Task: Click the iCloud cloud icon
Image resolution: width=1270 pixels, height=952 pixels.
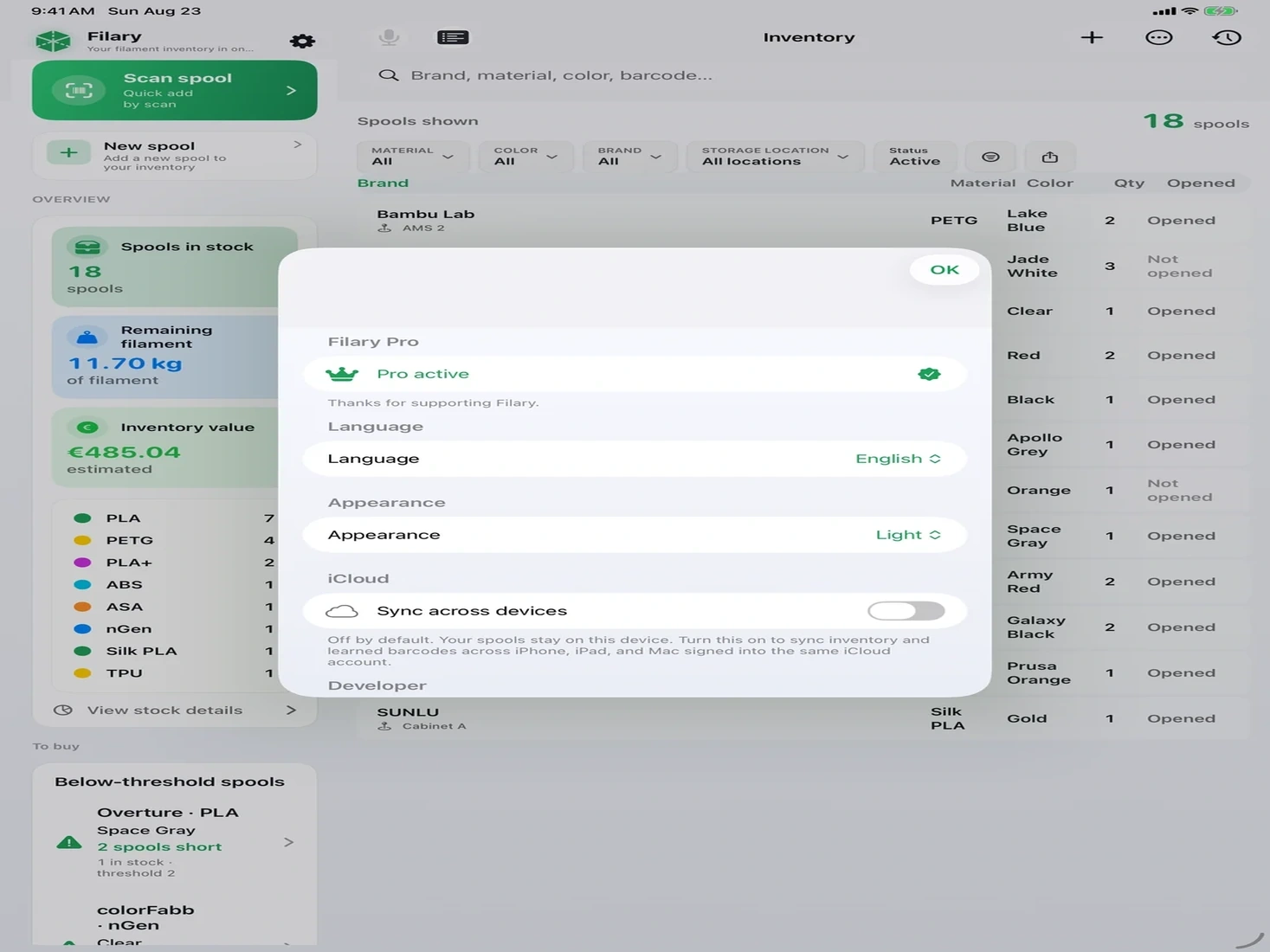Action: [342, 611]
